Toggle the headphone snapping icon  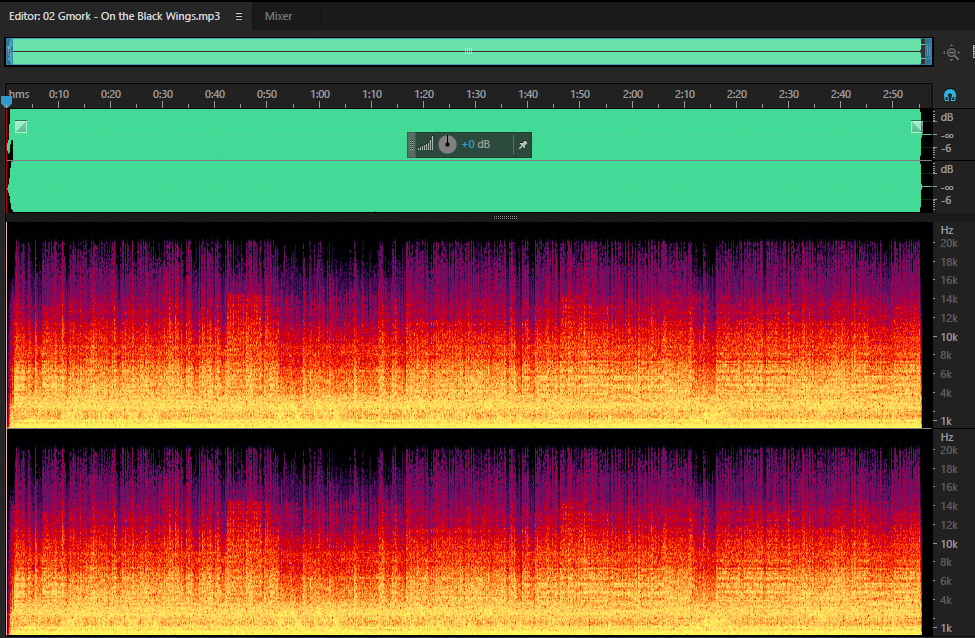[950, 95]
